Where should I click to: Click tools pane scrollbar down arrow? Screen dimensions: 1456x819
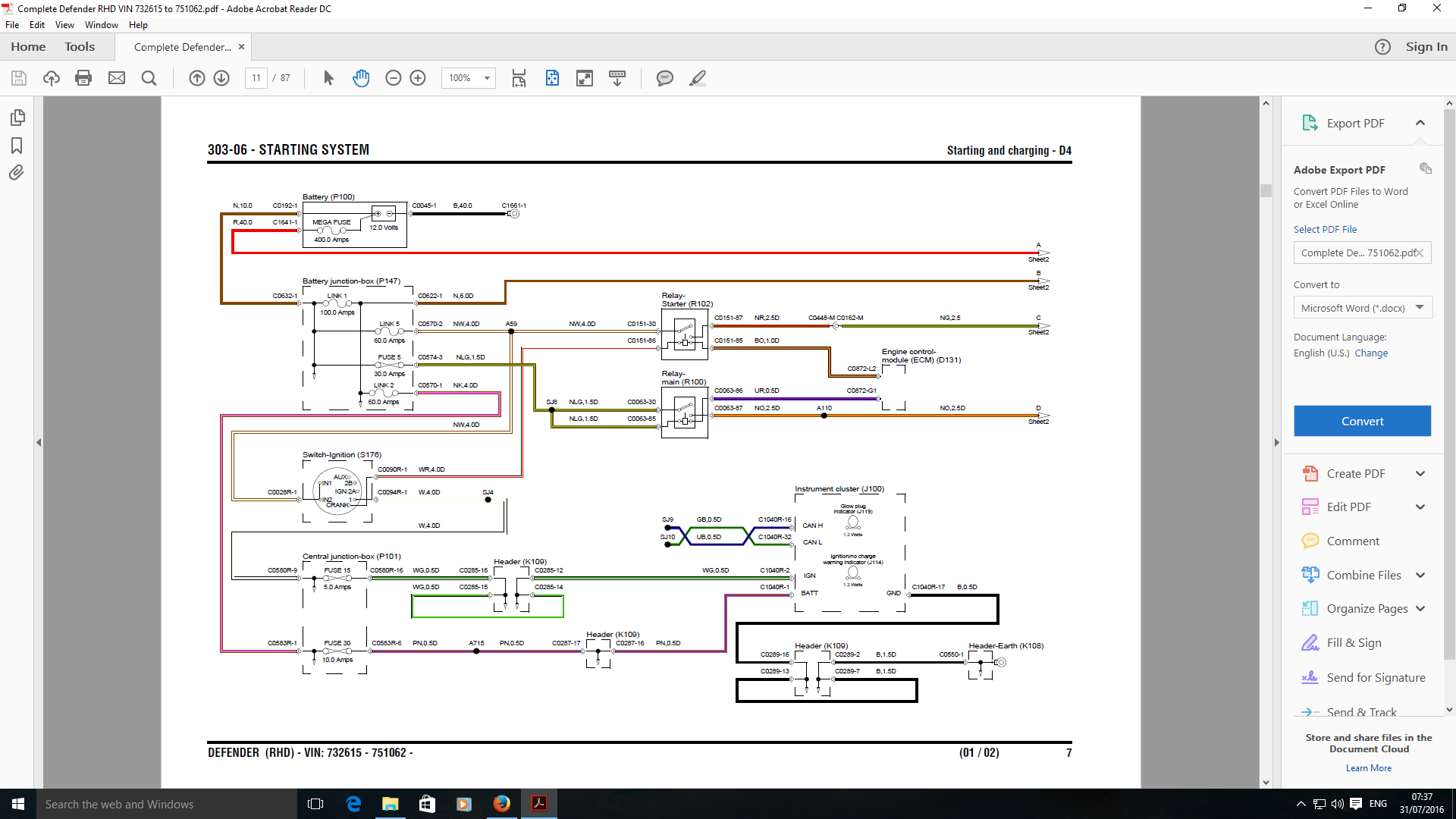click(x=1449, y=710)
